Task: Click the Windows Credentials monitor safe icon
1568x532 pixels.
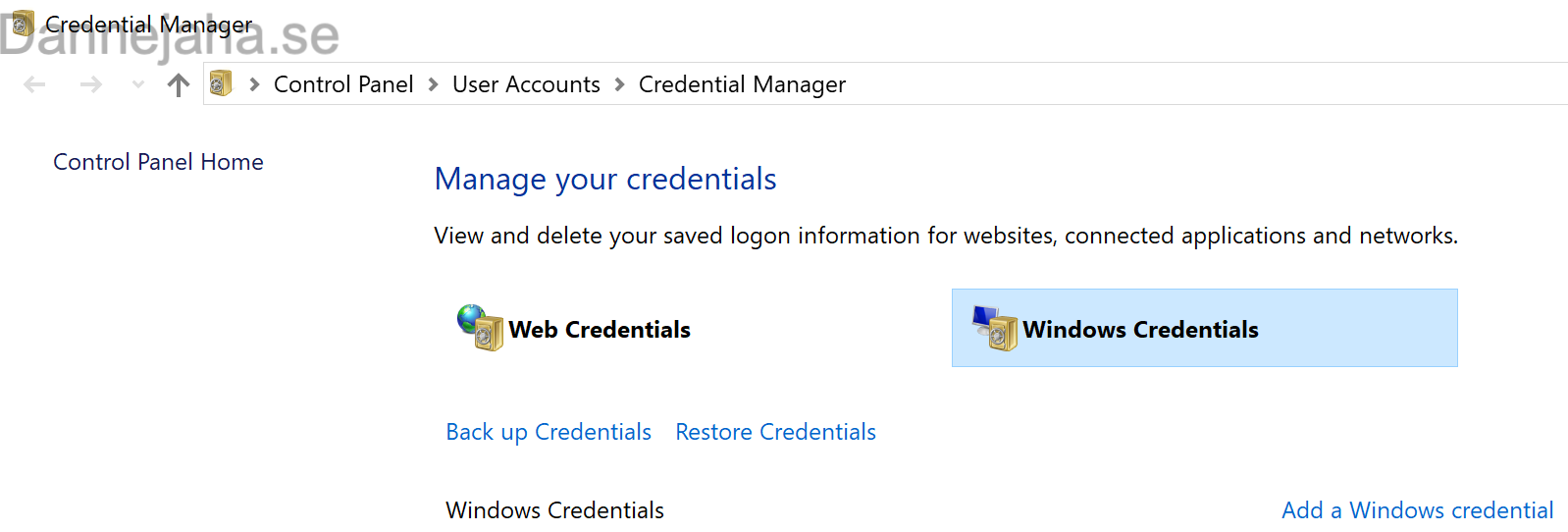Action: point(995,328)
